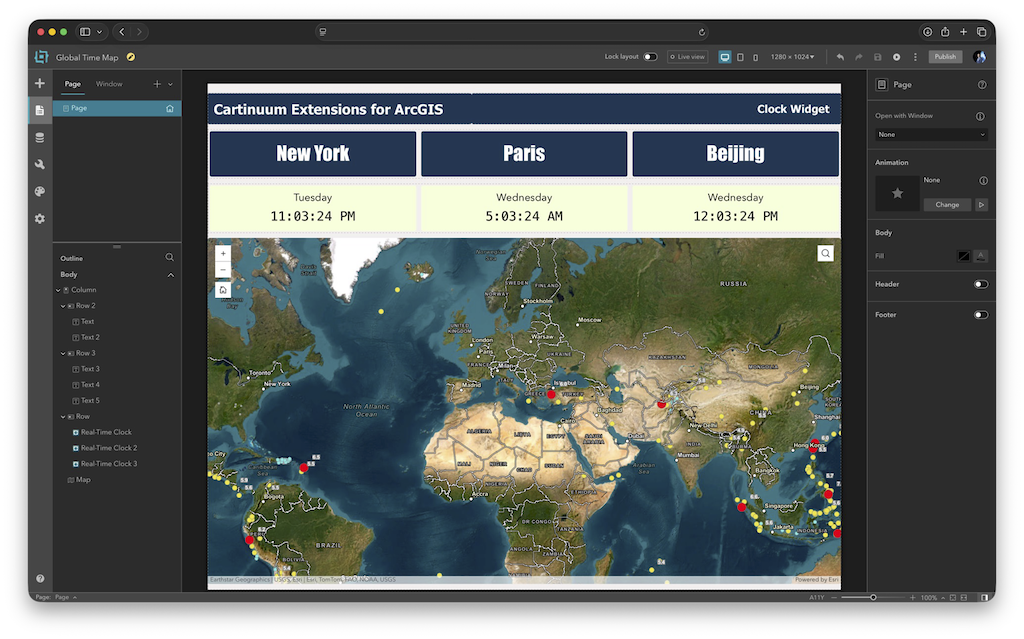The image size is (1024, 639).
Task: Click the Publish button
Action: (944, 57)
